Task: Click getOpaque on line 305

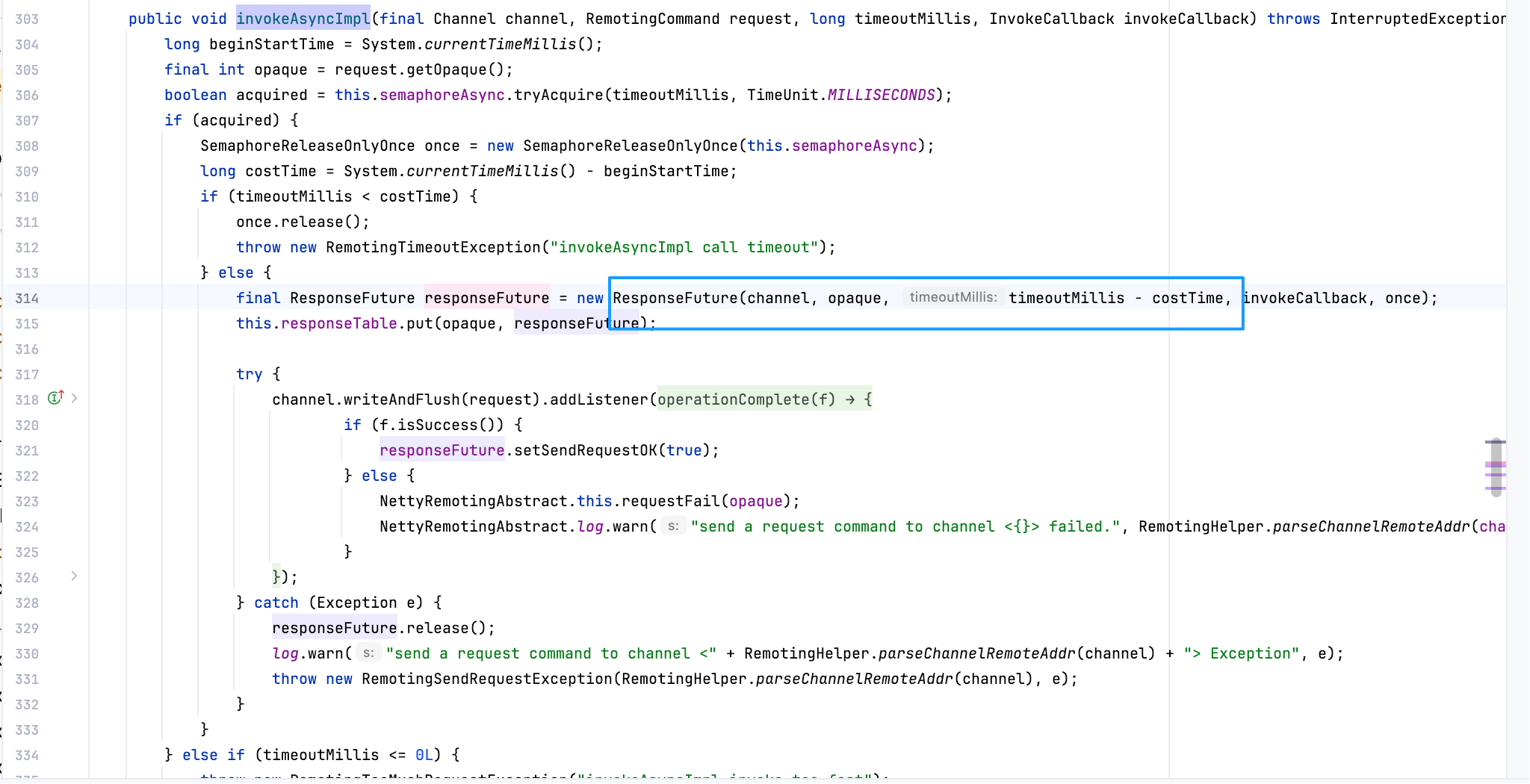Action: 447,69
